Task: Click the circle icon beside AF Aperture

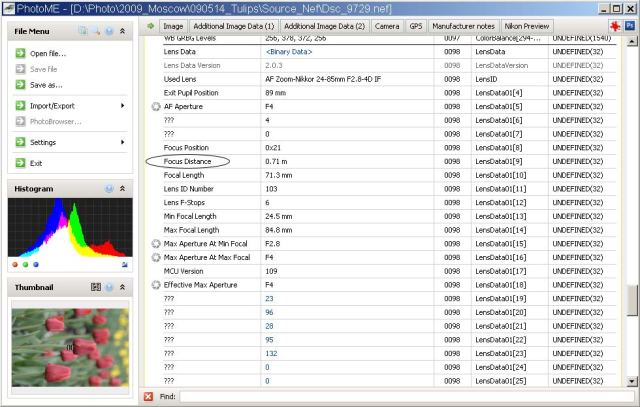Action: click(x=156, y=107)
